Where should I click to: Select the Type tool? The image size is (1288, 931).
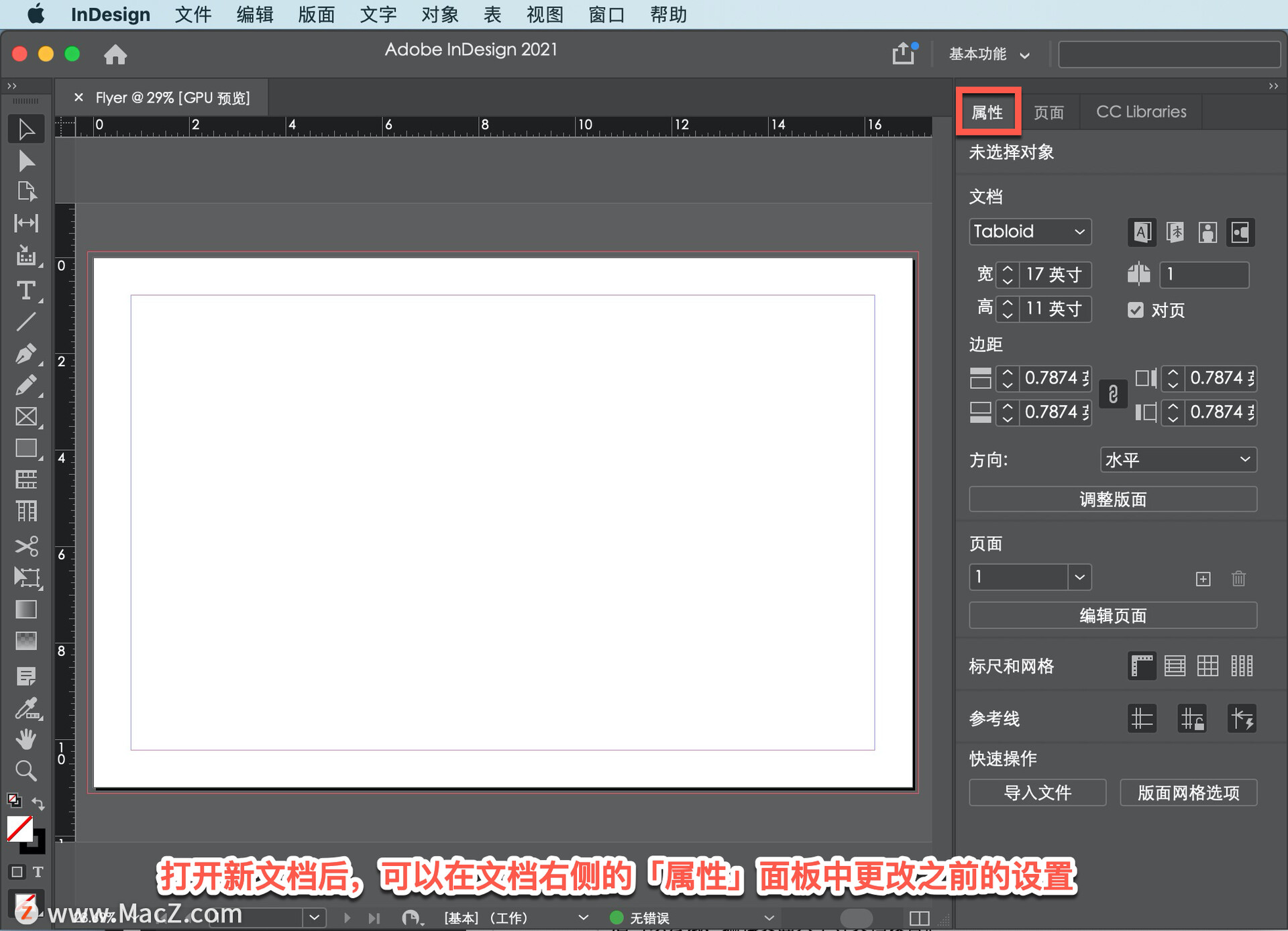click(26, 290)
